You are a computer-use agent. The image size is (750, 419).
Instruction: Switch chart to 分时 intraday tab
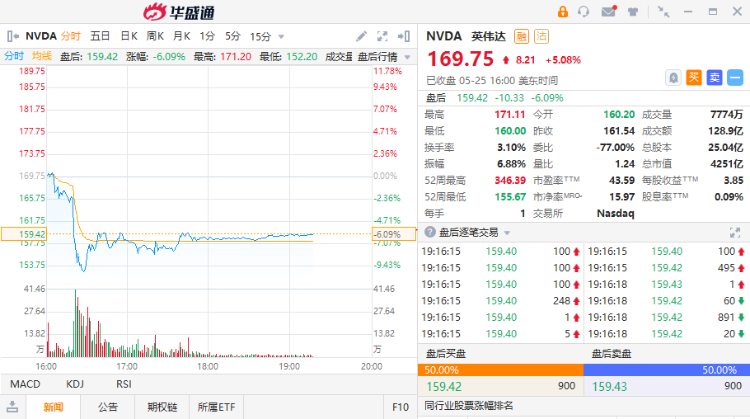pos(70,36)
